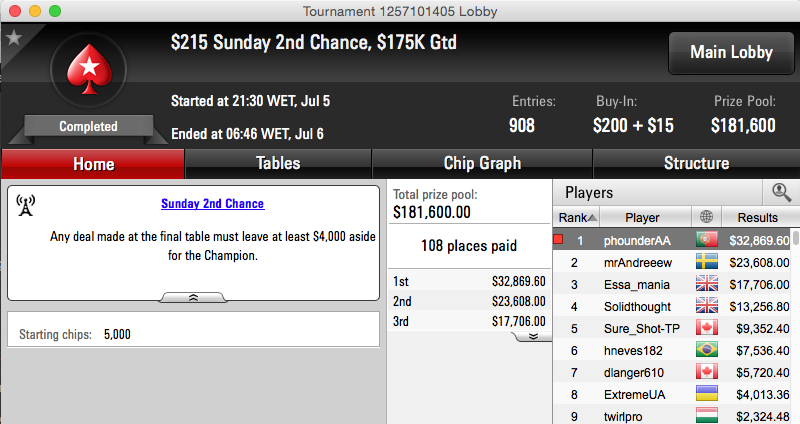The width and height of the screenshot is (800, 424).
Task: Switch to the Tables tab
Action: click(x=278, y=163)
